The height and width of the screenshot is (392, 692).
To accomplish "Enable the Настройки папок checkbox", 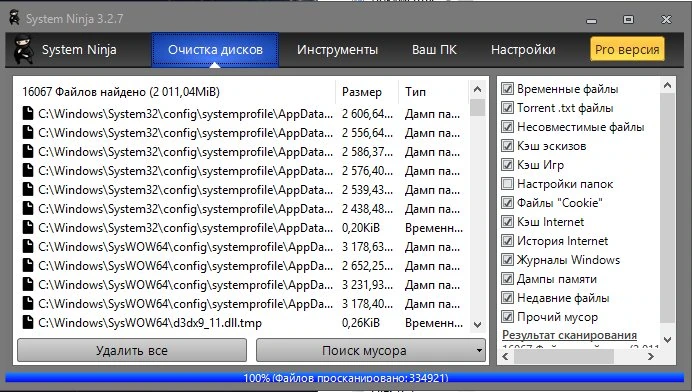I will click(508, 184).
